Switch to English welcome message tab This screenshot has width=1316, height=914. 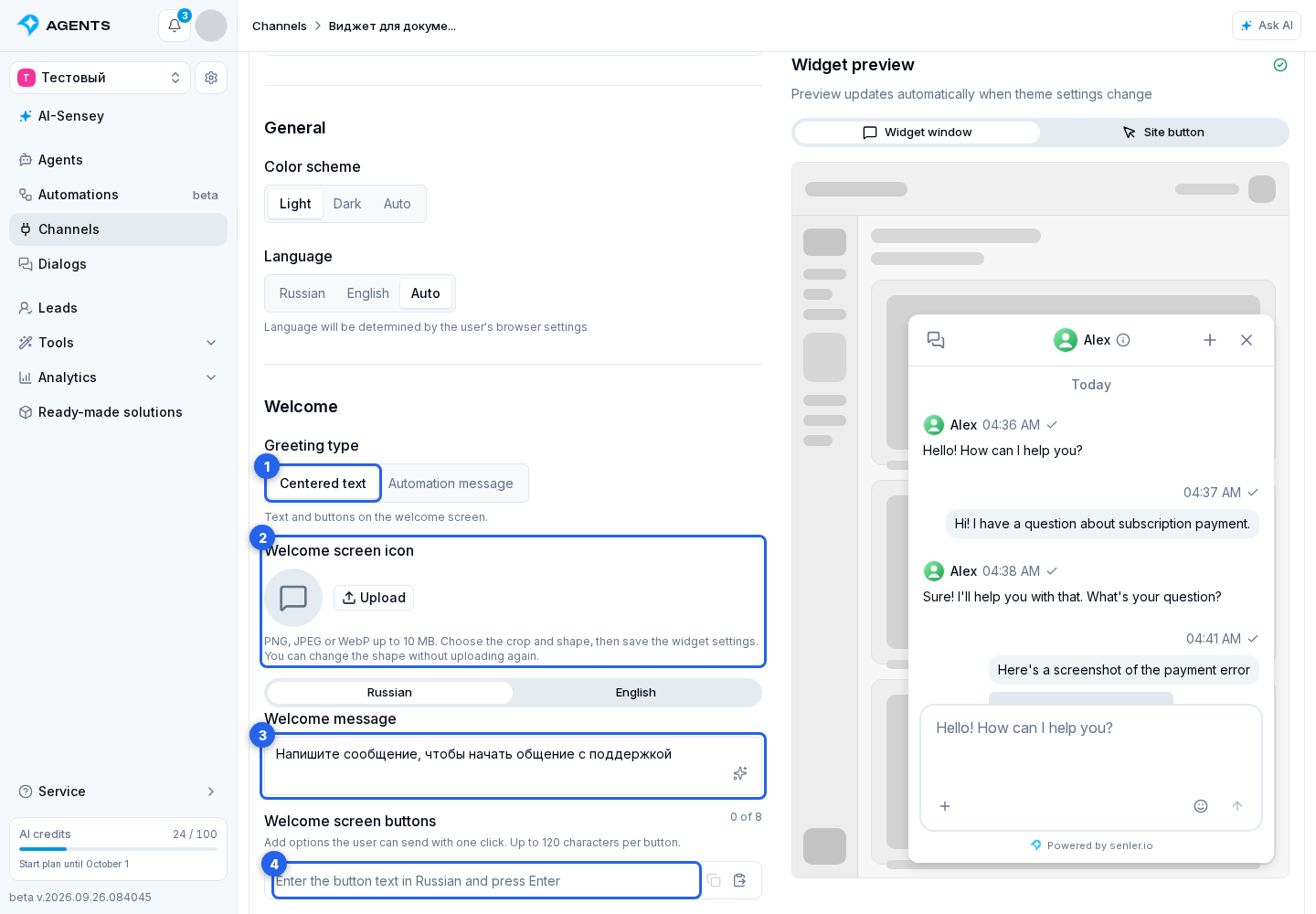tap(636, 693)
